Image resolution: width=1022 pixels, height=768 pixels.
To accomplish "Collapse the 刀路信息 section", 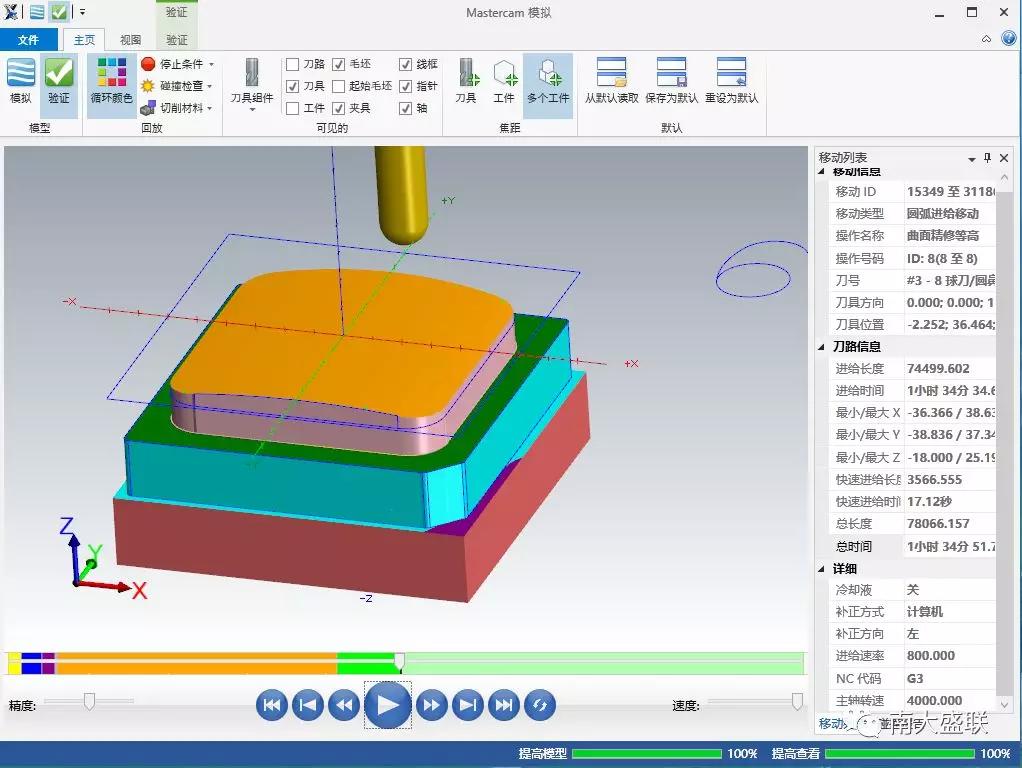I will [823, 347].
